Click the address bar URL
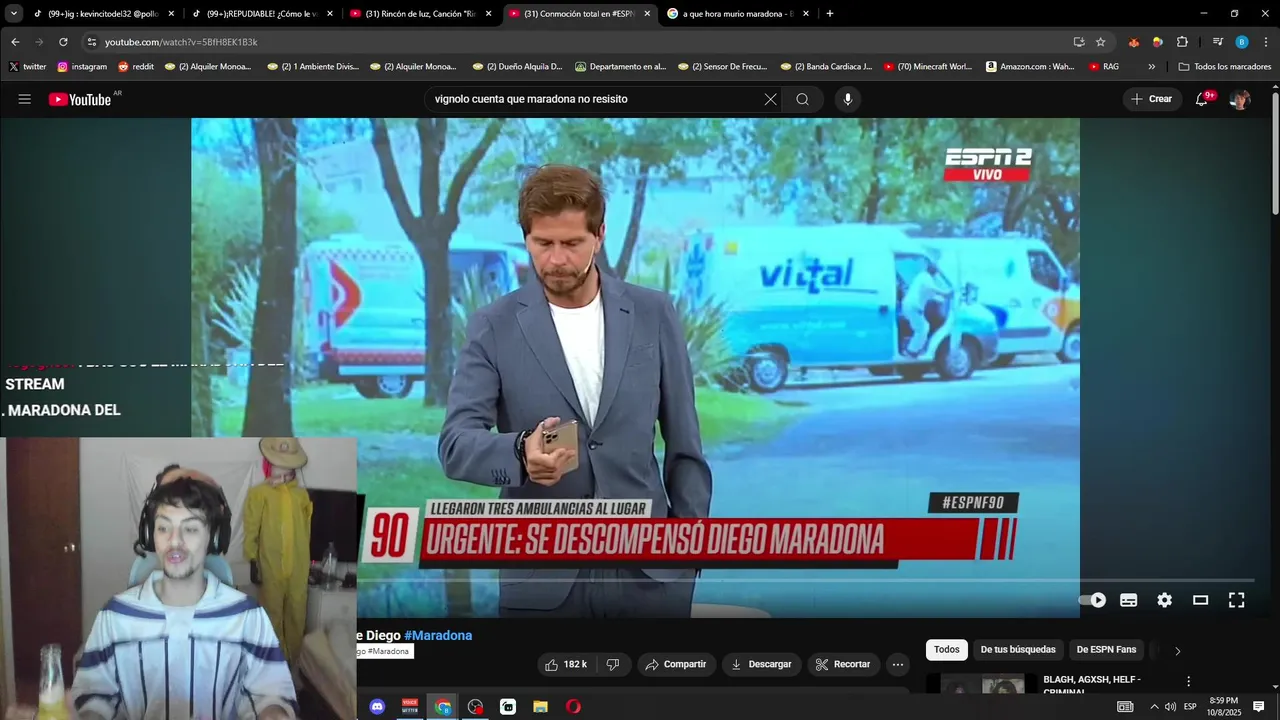The width and height of the screenshot is (1280, 720). click(181, 42)
